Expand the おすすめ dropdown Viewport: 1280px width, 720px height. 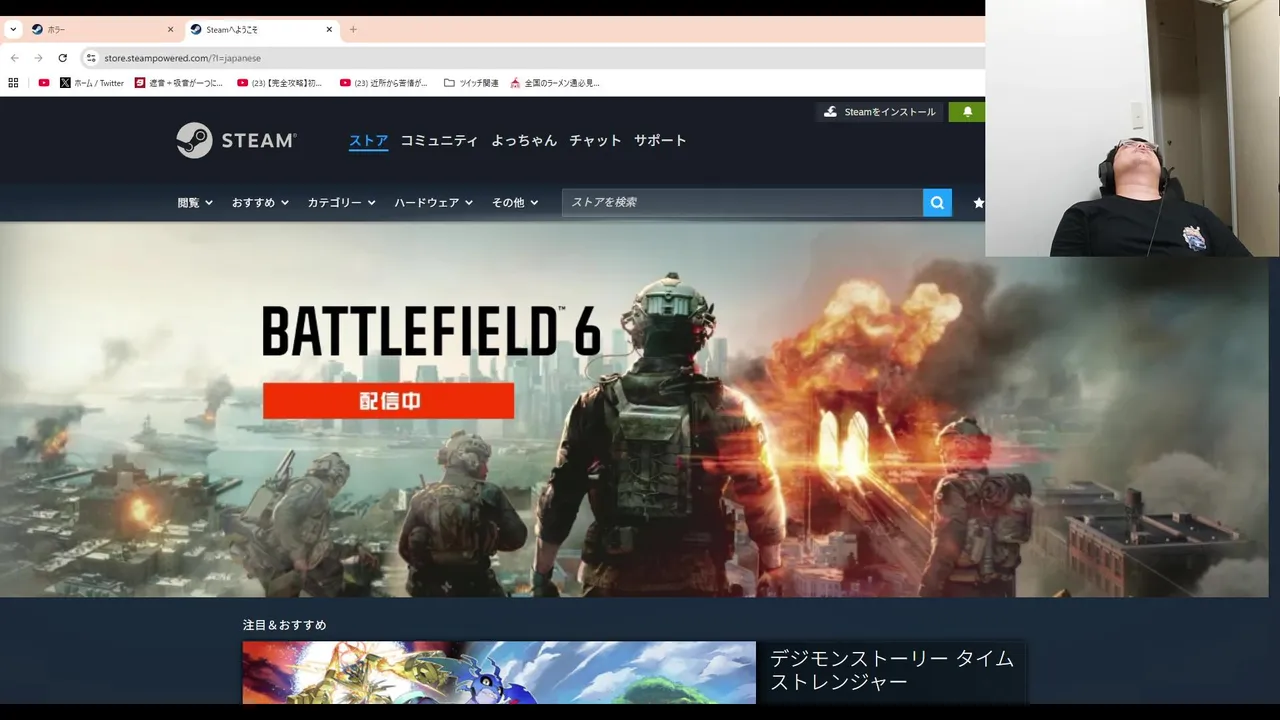(260, 202)
